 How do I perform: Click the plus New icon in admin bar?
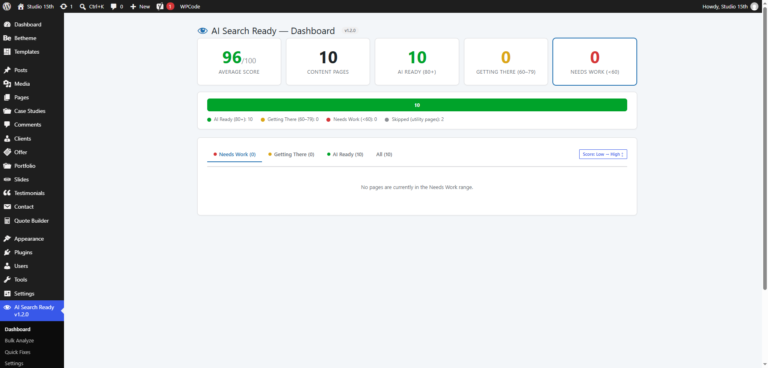(x=133, y=6)
